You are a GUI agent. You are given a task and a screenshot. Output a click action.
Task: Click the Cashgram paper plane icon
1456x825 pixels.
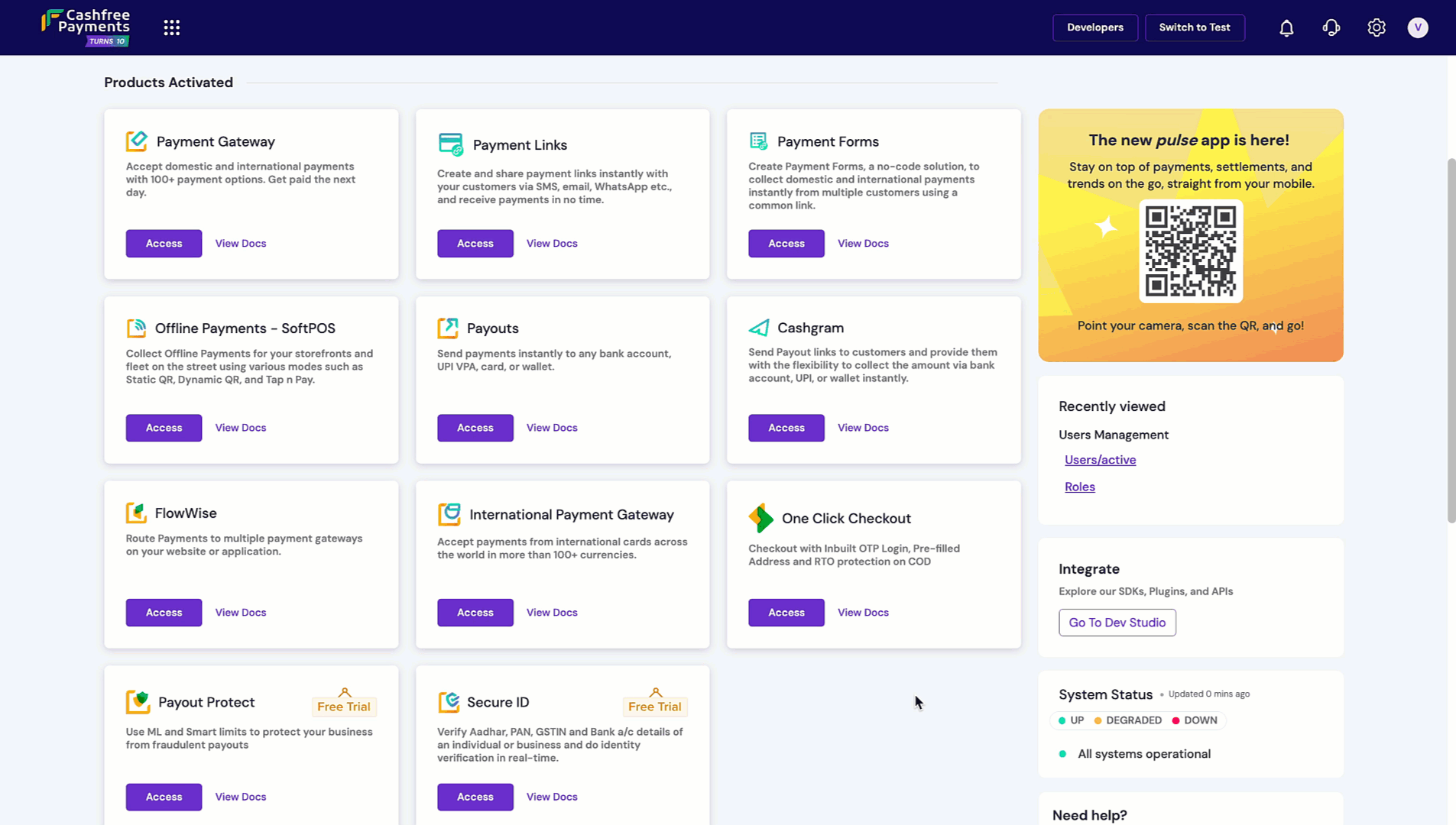pyautogui.click(x=759, y=328)
